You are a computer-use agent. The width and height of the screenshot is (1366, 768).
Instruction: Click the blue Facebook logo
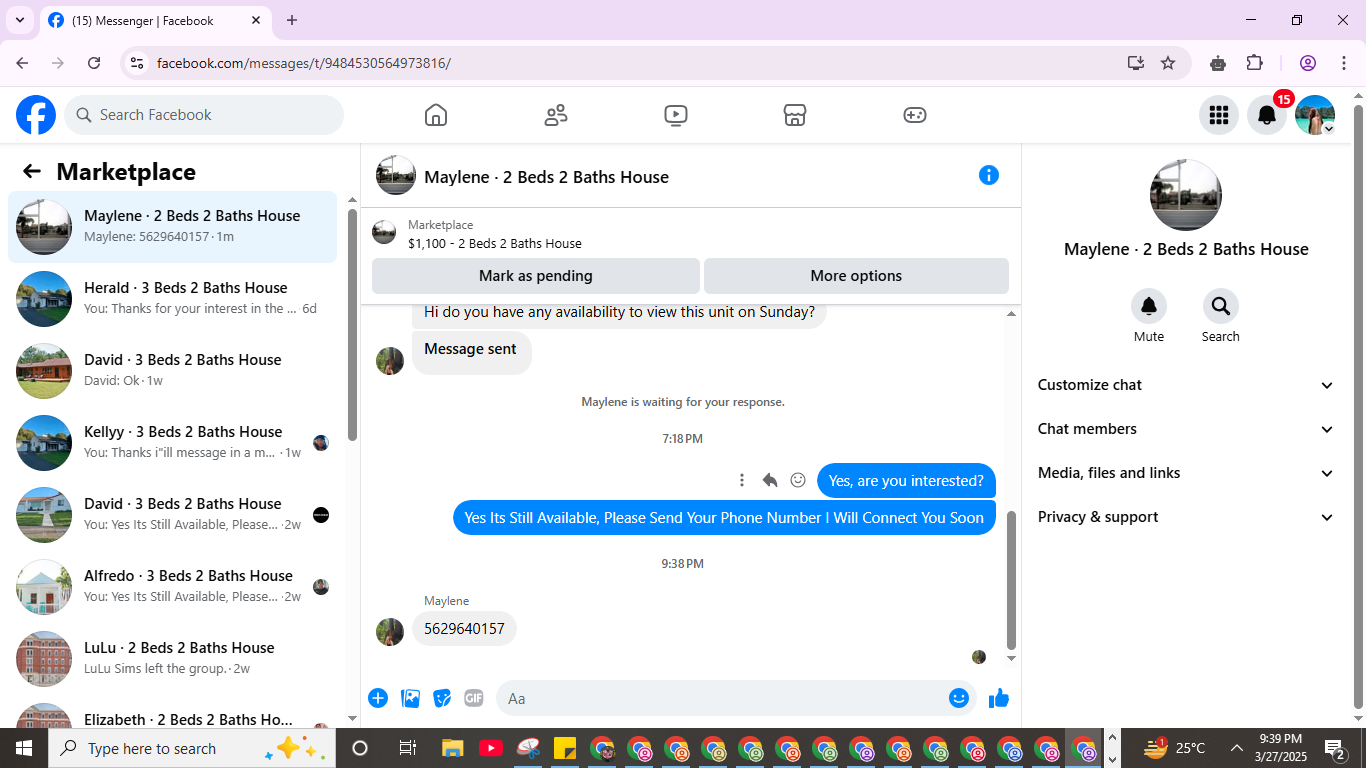click(x=36, y=115)
